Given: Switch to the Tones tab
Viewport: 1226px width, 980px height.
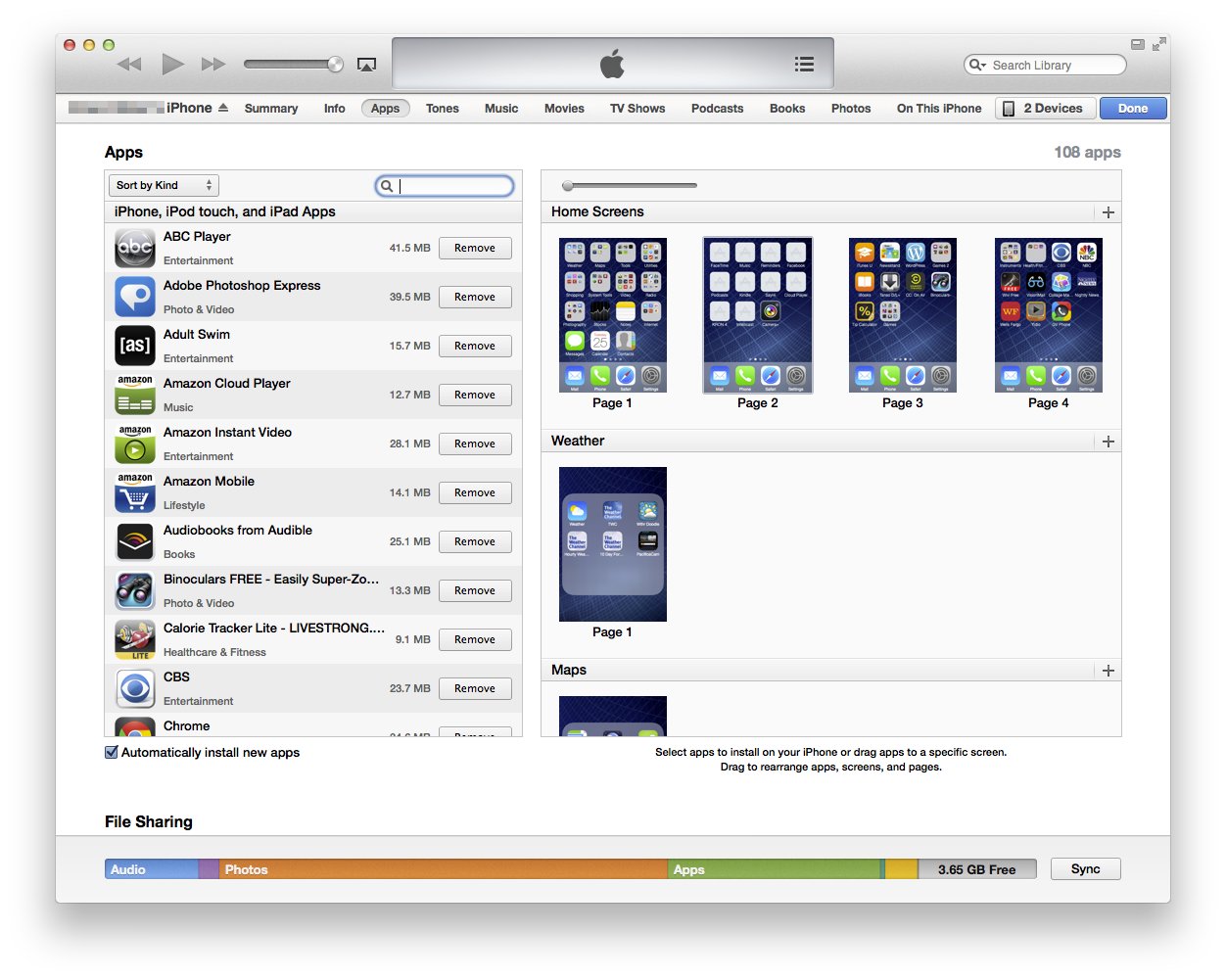Looking at the screenshot, I should tap(443, 109).
